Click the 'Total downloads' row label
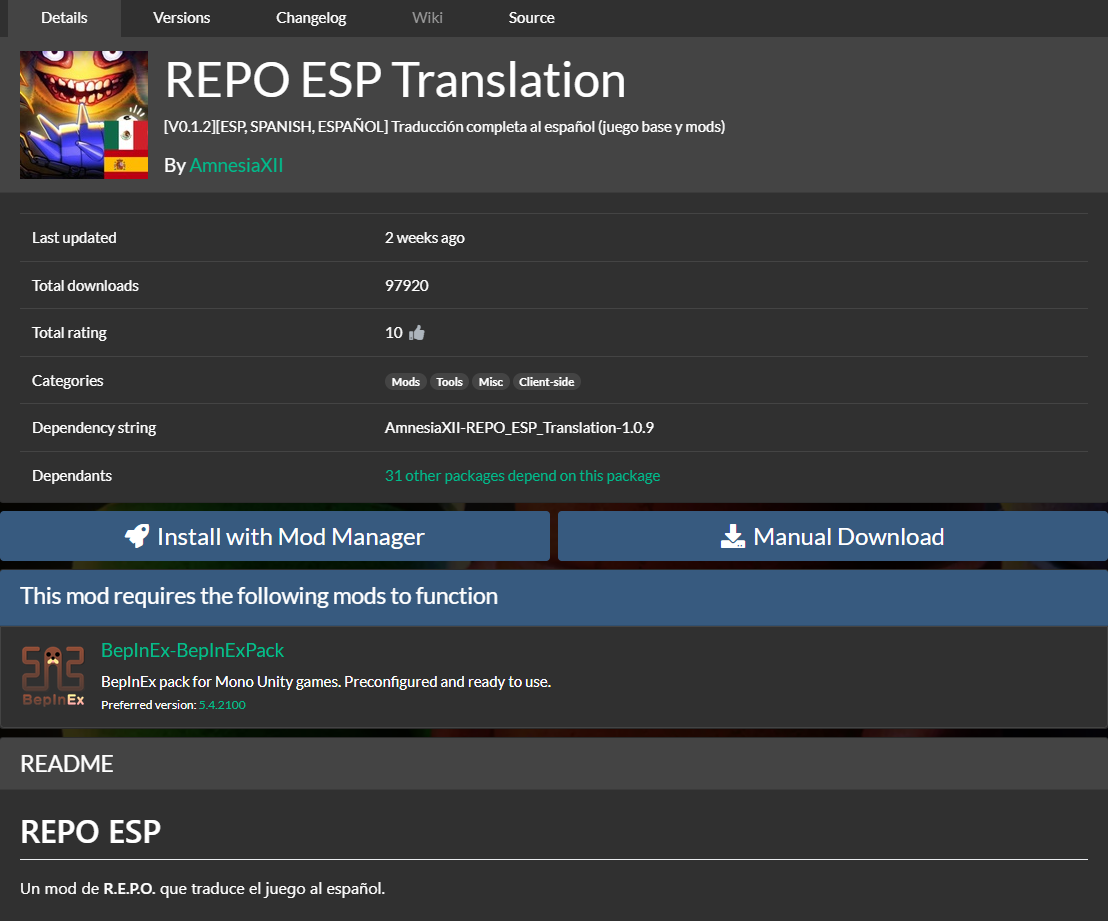 click(85, 286)
